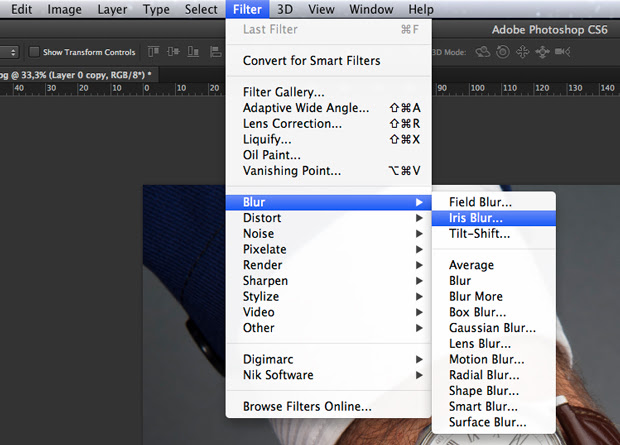Image resolution: width=620 pixels, height=445 pixels.
Task: Expand the Sharpen submenu
Action: point(329,281)
